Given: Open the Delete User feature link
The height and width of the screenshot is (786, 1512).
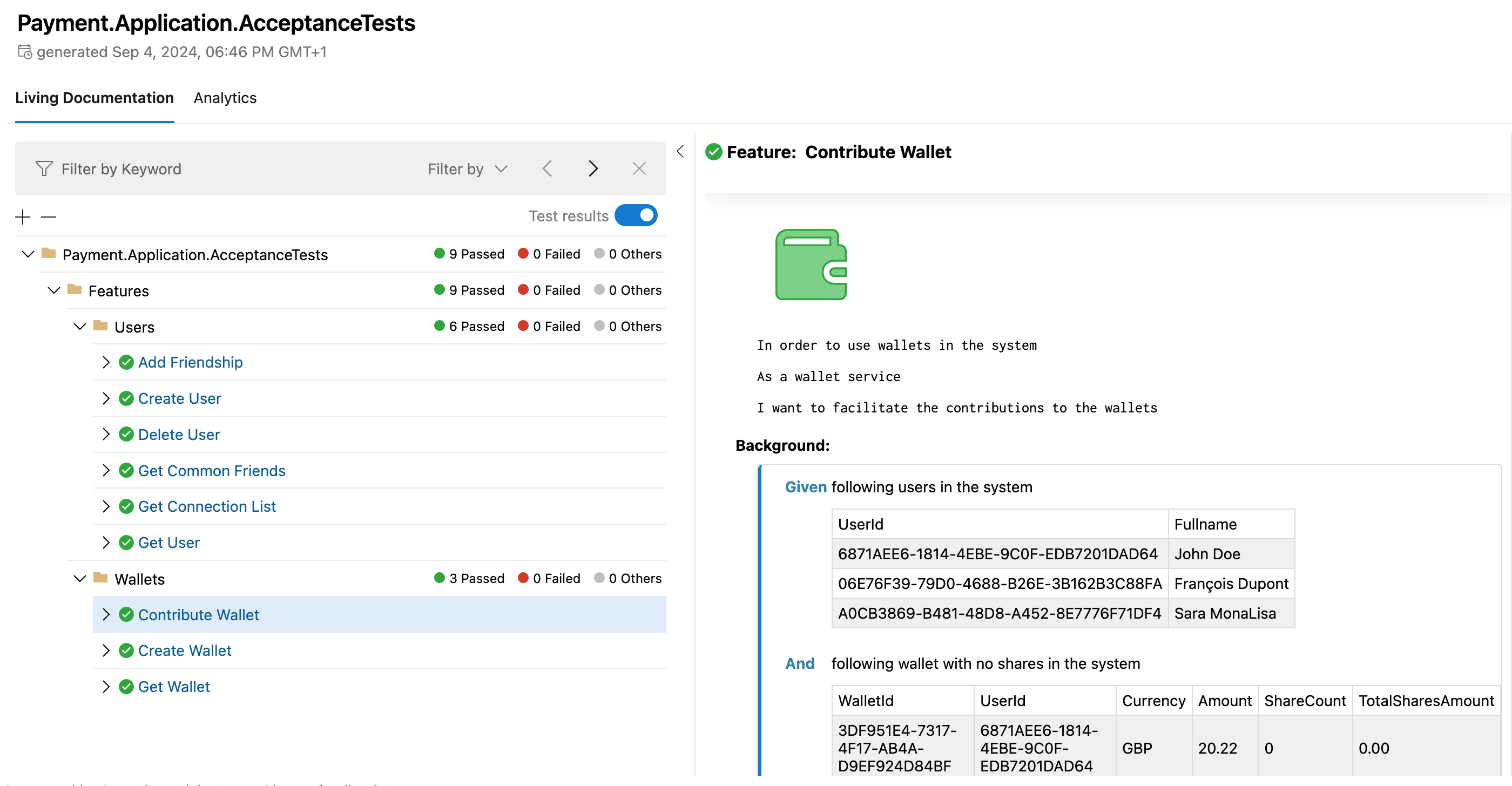Looking at the screenshot, I should (x=179, y=435).
